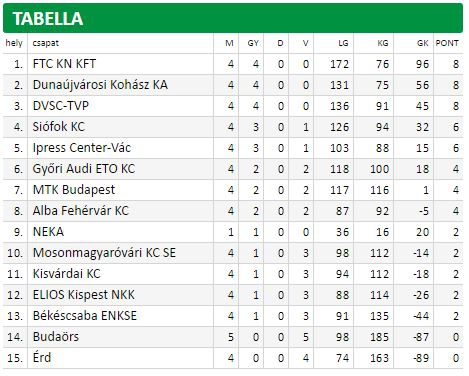This screenshot has width=469, height=376.
Task: Click the MTK Budapest team name
Action: pyautogui.click(x=74, y=190)
